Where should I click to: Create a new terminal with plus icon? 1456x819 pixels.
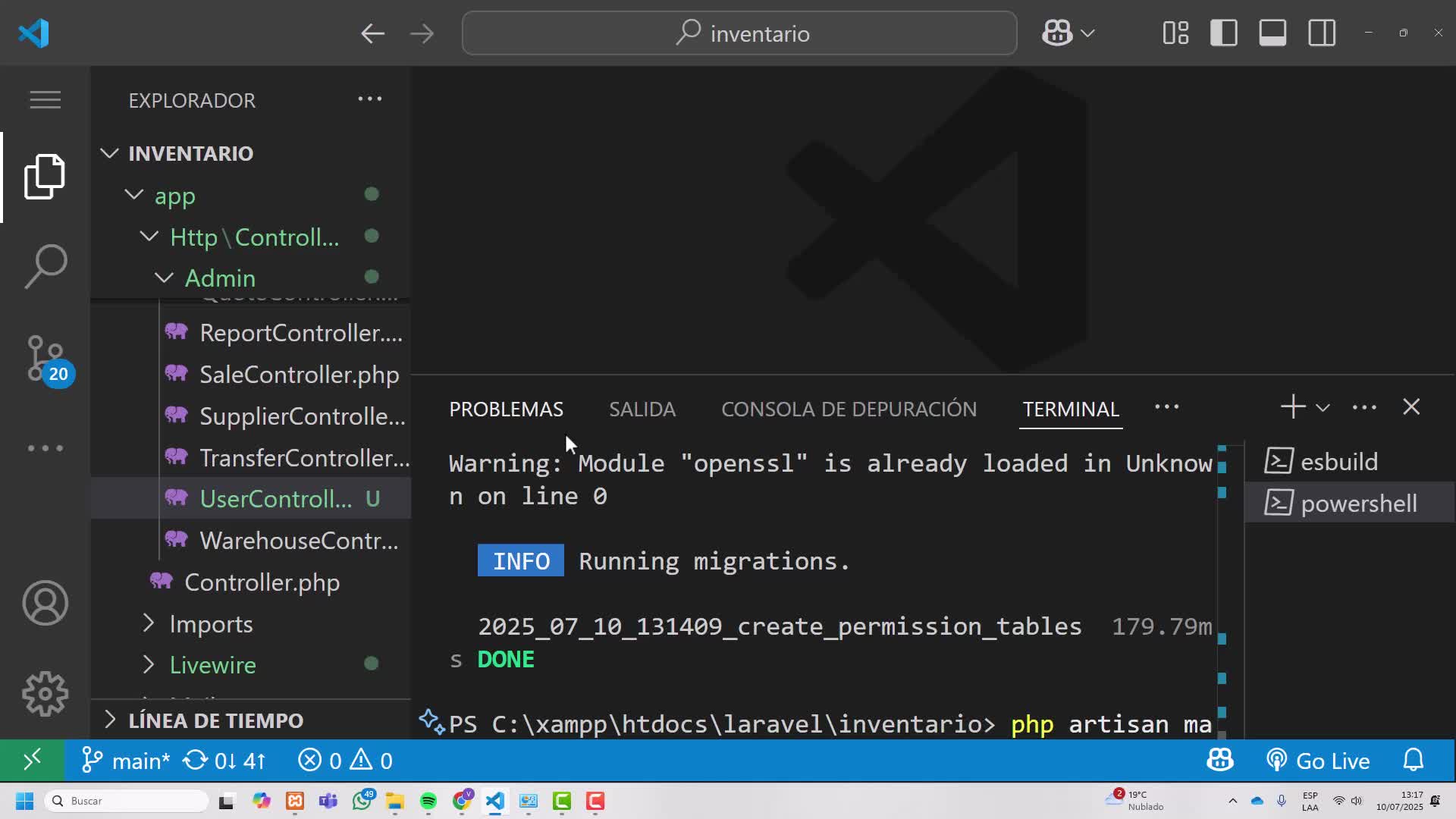[1293, 407]
